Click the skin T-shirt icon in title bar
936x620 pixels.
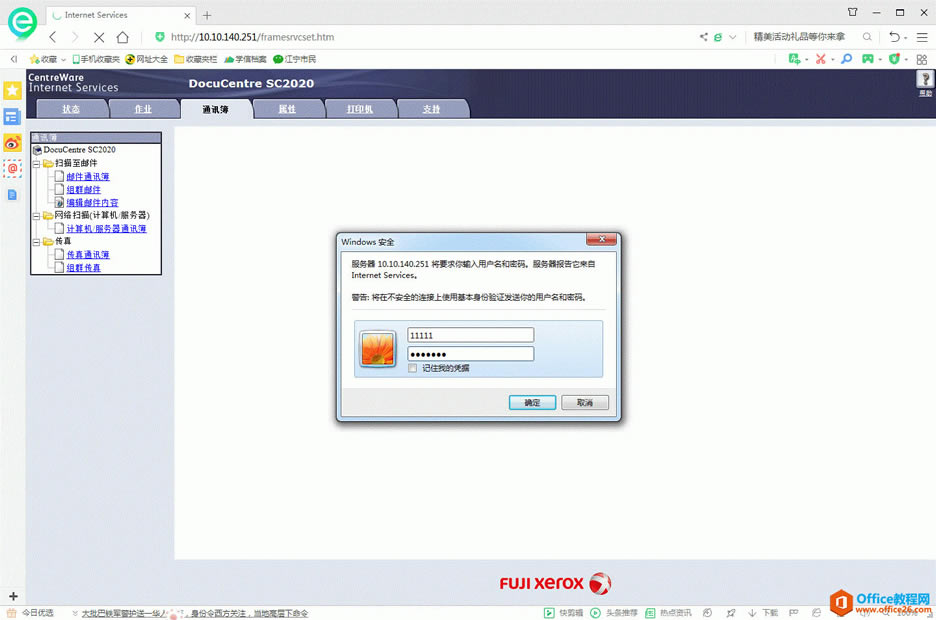[x=852, y=12]
